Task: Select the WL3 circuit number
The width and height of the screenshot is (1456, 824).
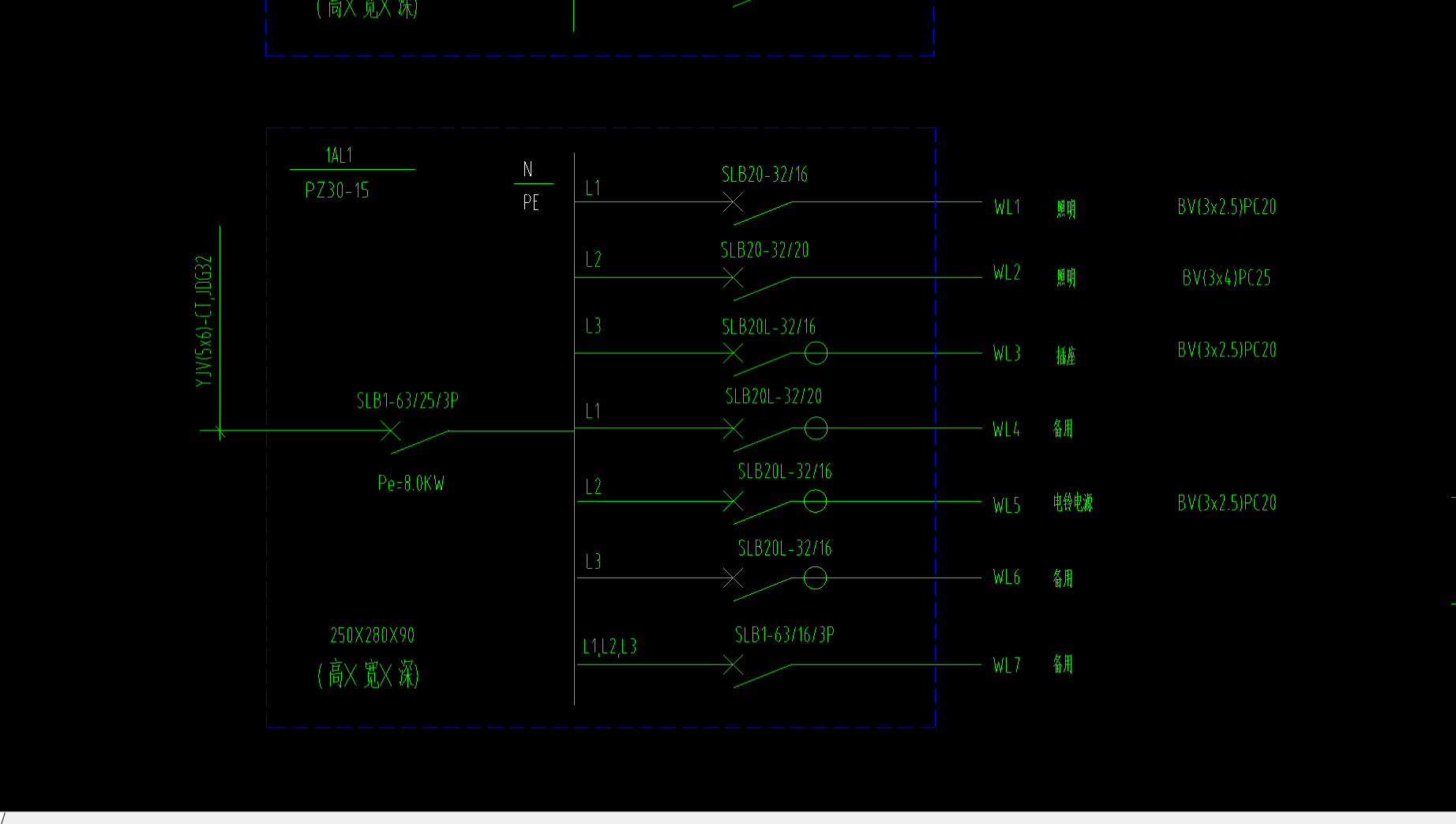Action: click(x=1007, y=353)
